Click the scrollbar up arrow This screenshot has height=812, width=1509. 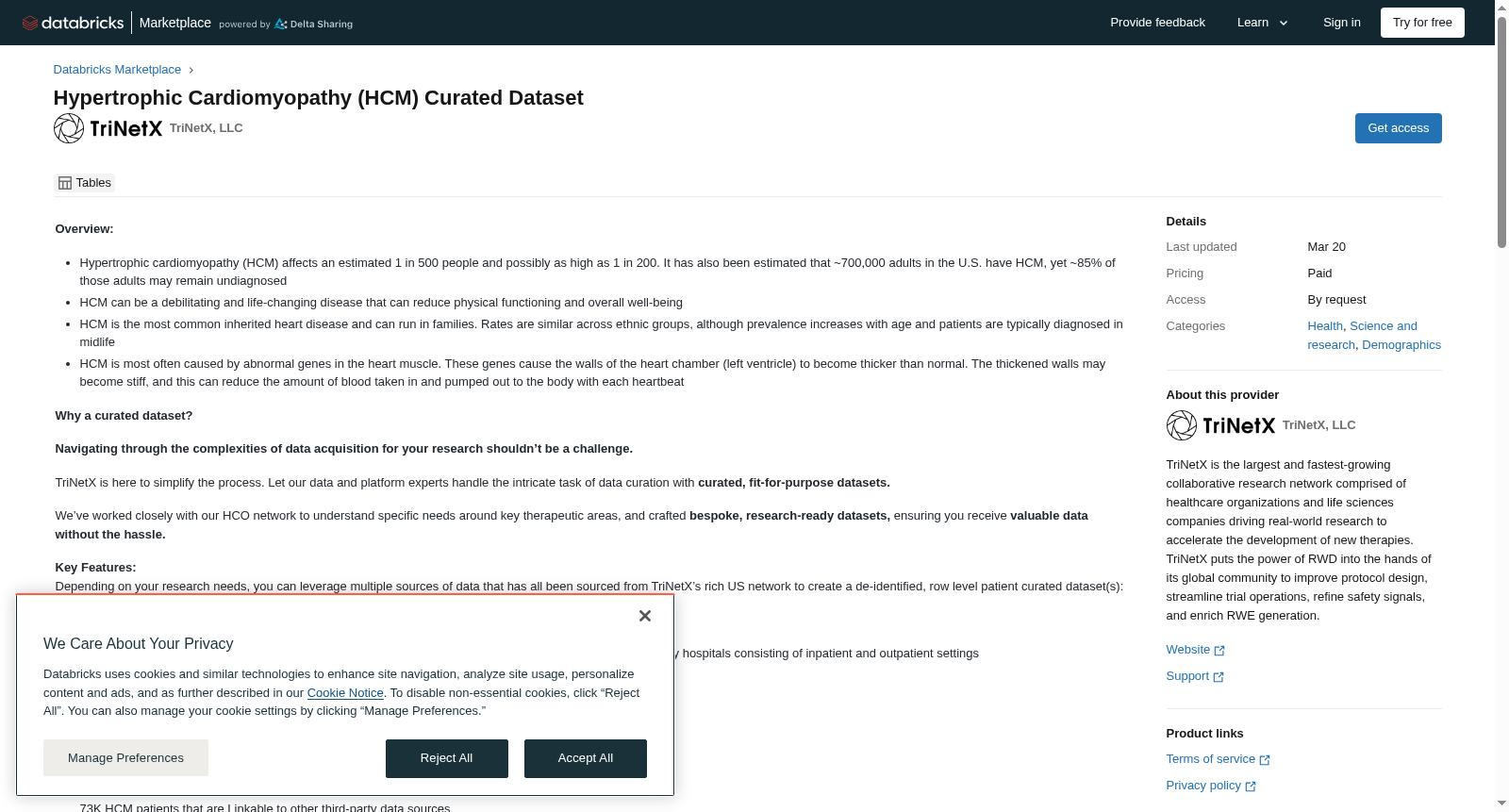[x=1501, y=8]
